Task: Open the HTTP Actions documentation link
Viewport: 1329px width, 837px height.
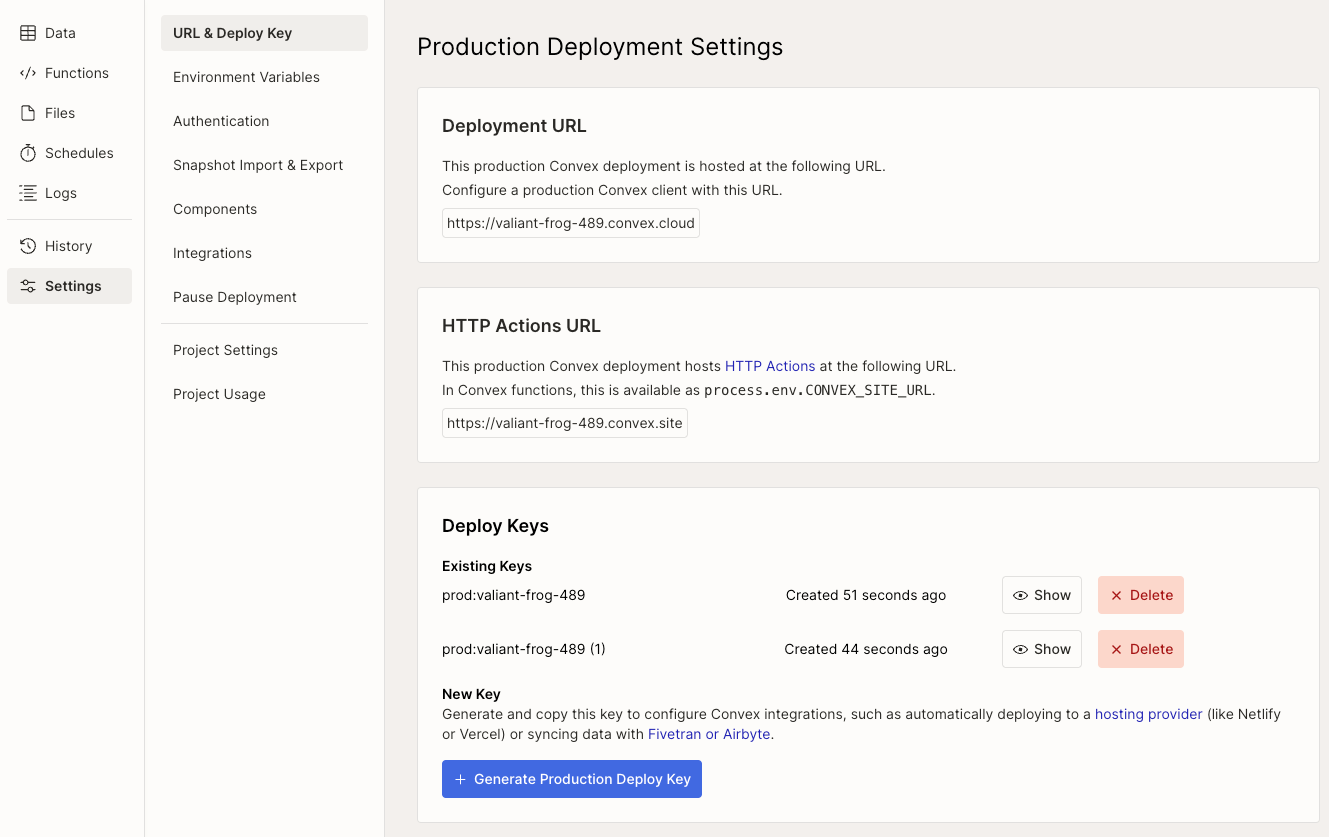Action: [x=770, y=366]
